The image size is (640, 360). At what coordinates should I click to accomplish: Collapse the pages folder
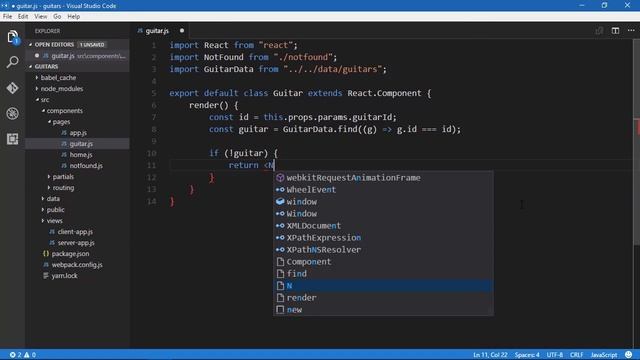pyautogui.click(x=61, y=122)
